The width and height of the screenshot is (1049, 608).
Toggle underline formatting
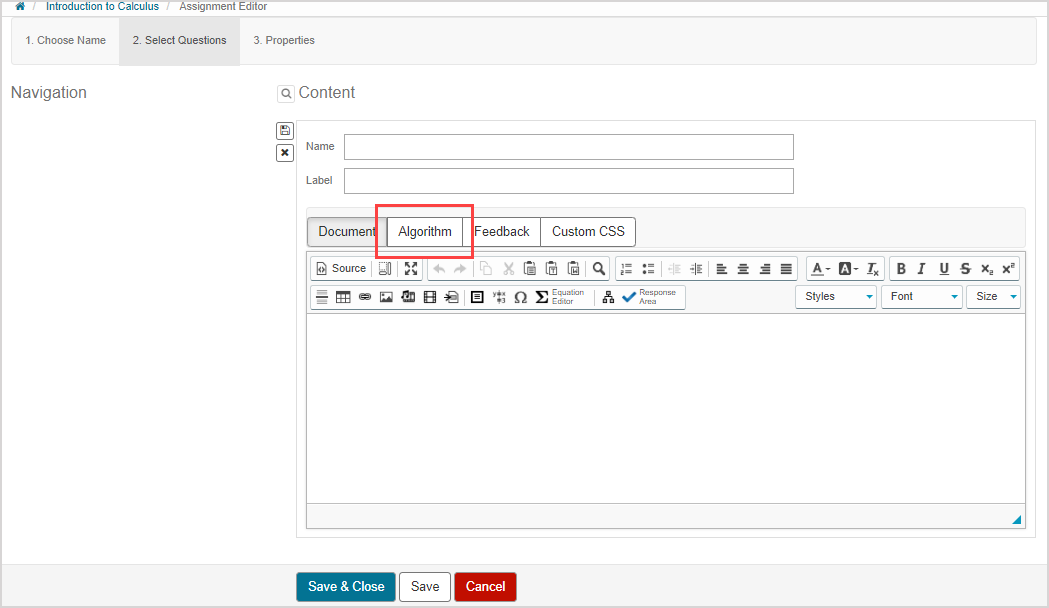(x=943, y=268)
